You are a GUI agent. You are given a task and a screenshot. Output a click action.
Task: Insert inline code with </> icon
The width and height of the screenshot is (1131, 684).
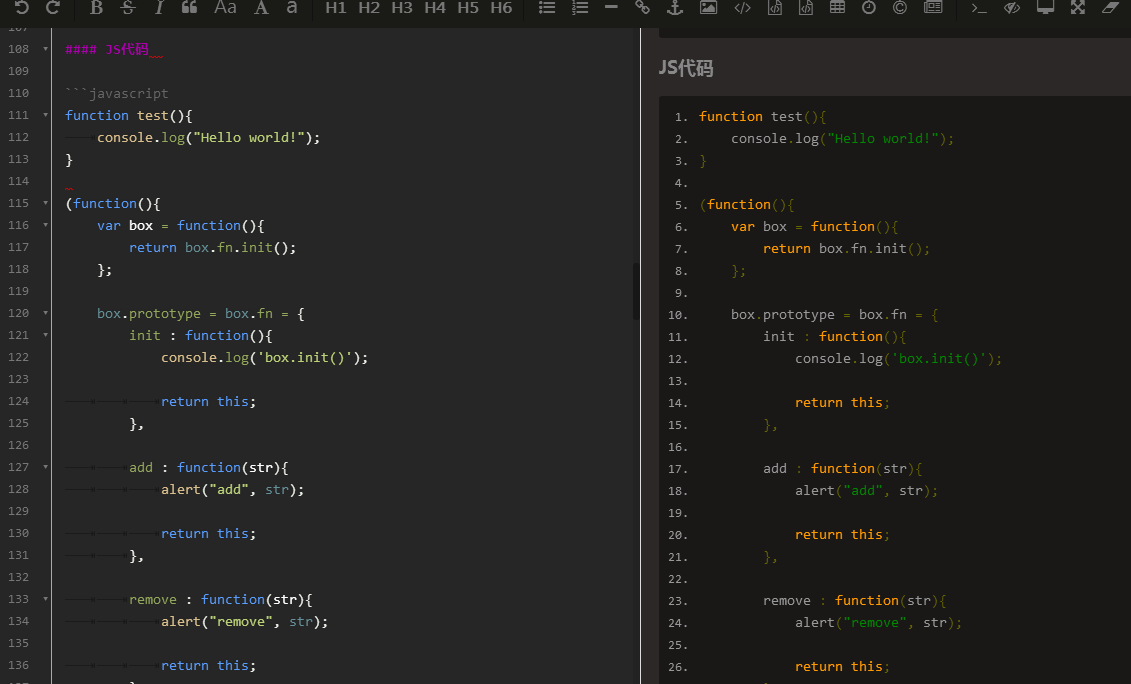(742, 7)
